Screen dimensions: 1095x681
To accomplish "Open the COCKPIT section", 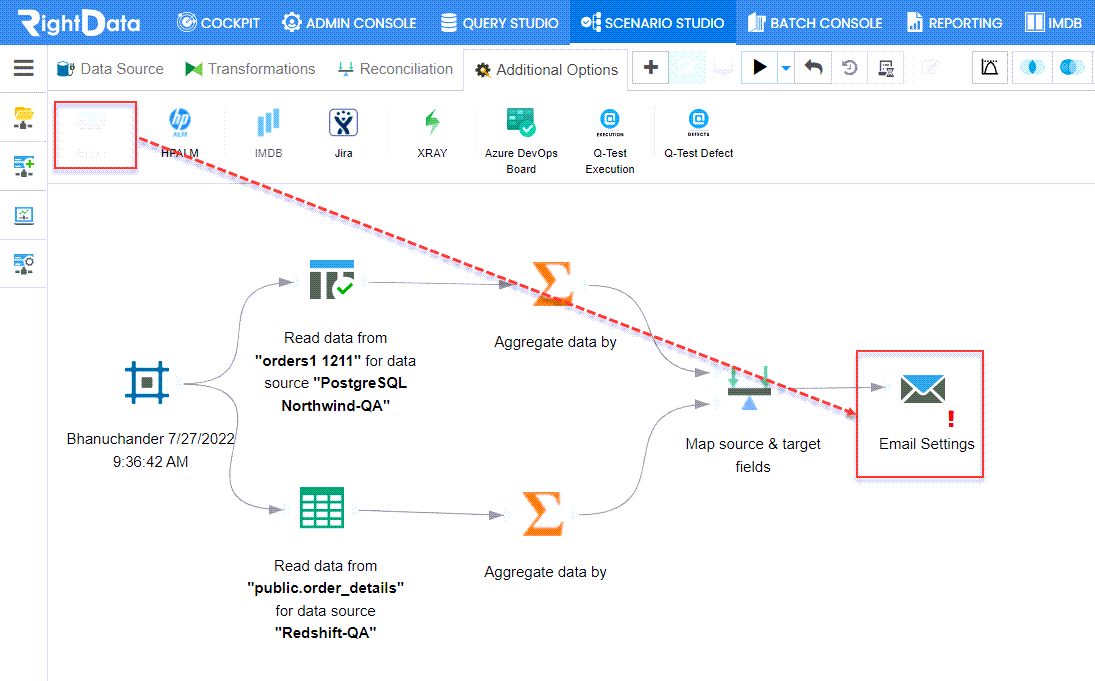I will coord(219,23).
